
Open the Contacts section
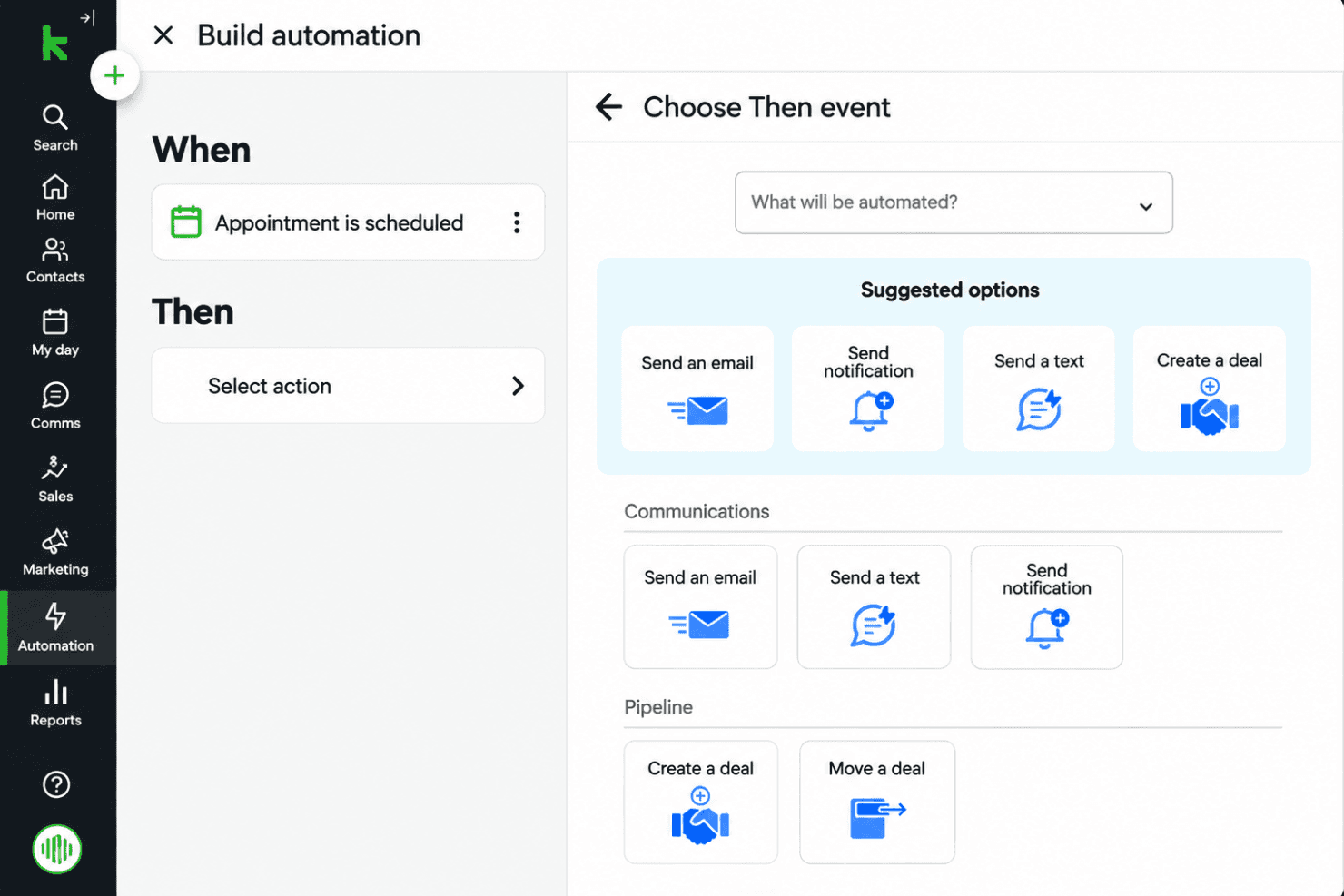pyautogui.click(x=55, y=261)
